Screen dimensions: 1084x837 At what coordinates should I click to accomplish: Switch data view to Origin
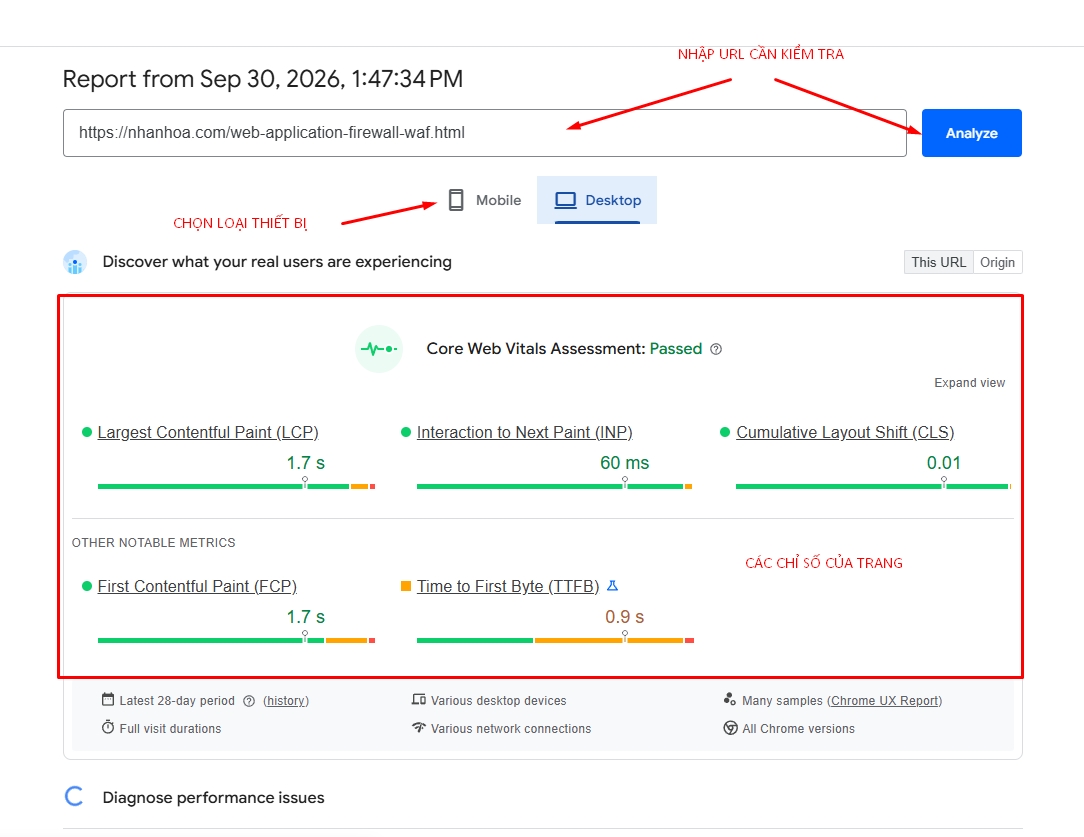tap(997, 263)
